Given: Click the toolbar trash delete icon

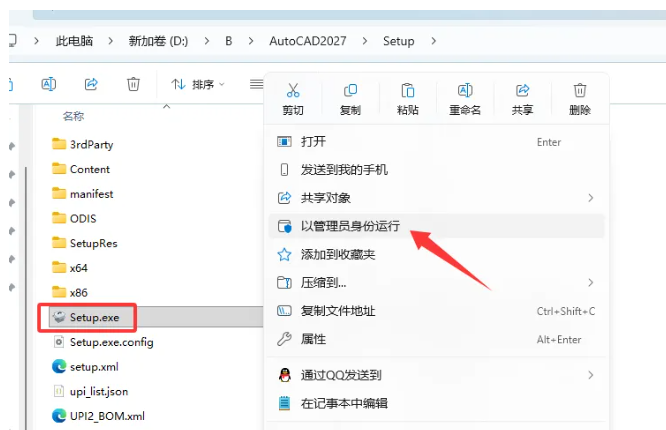Looking at the screenshot, I should coord(133,84).
